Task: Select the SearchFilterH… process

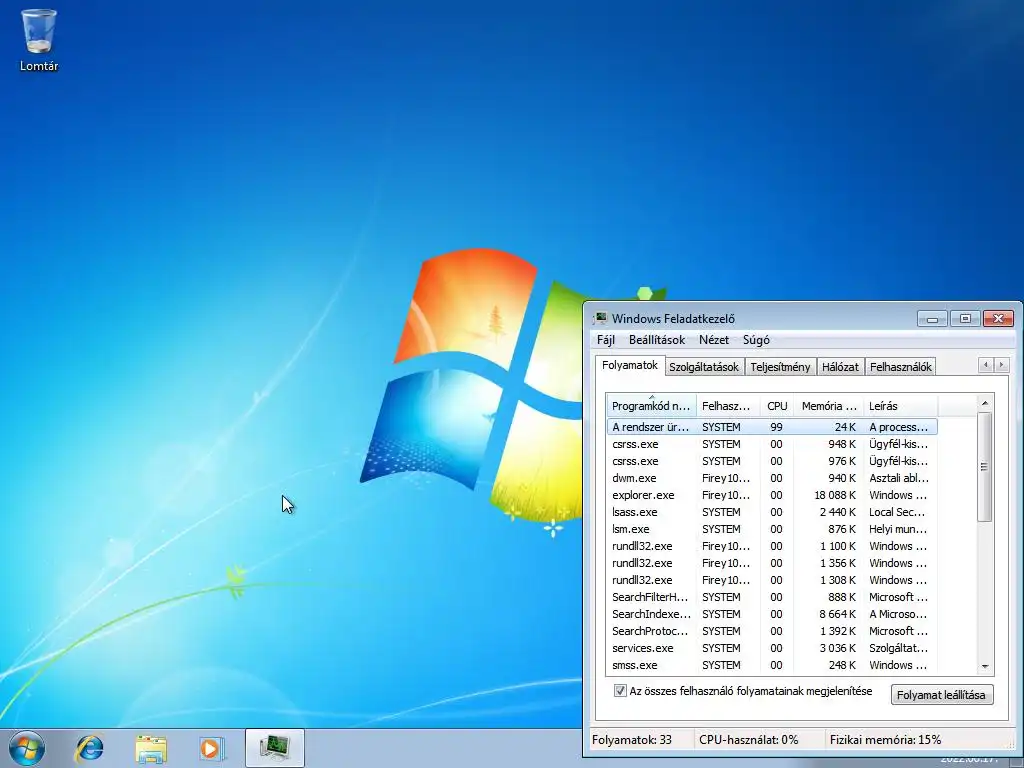Action: tap(772, 597)
